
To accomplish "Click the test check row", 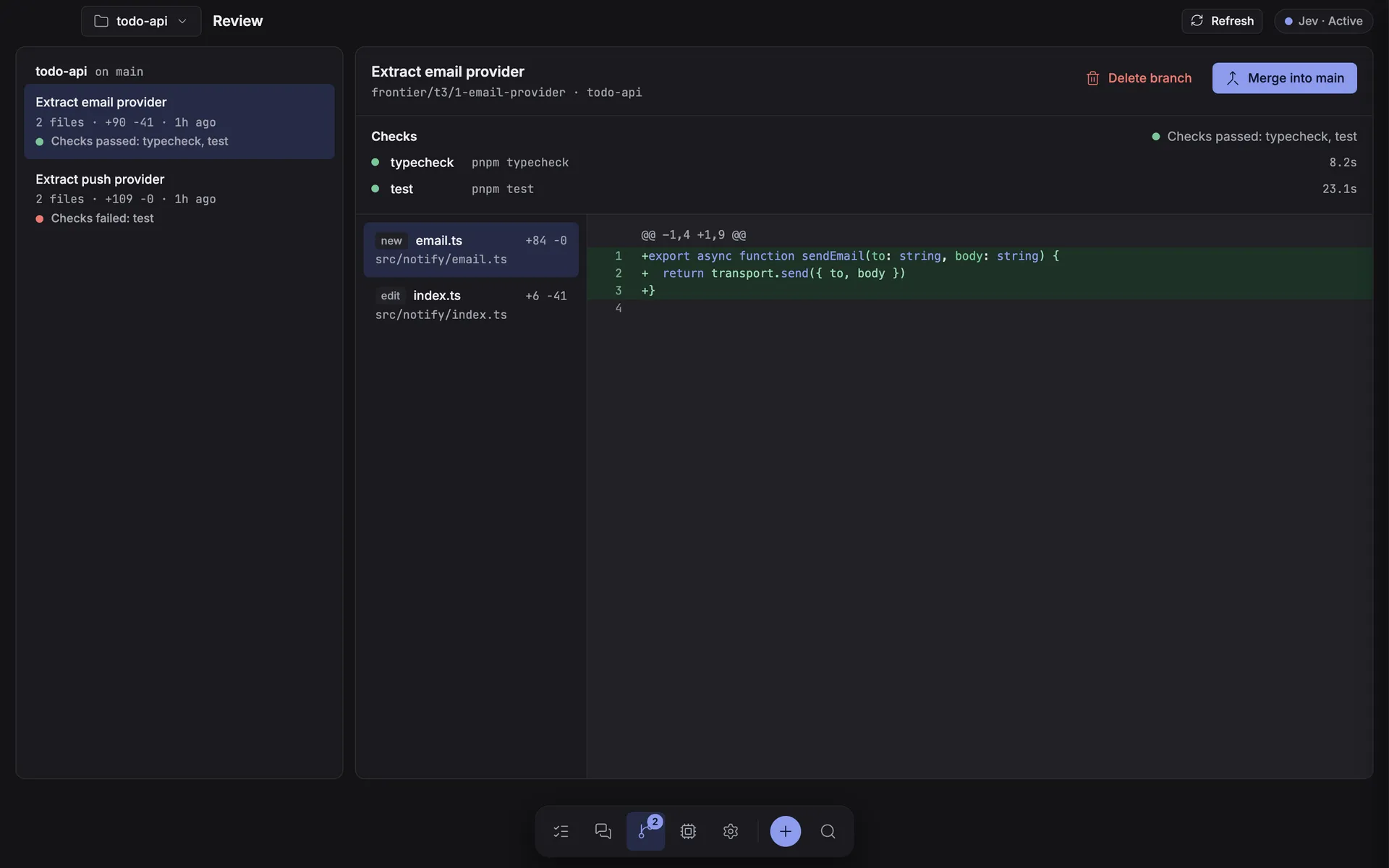I will pos(864,189).
